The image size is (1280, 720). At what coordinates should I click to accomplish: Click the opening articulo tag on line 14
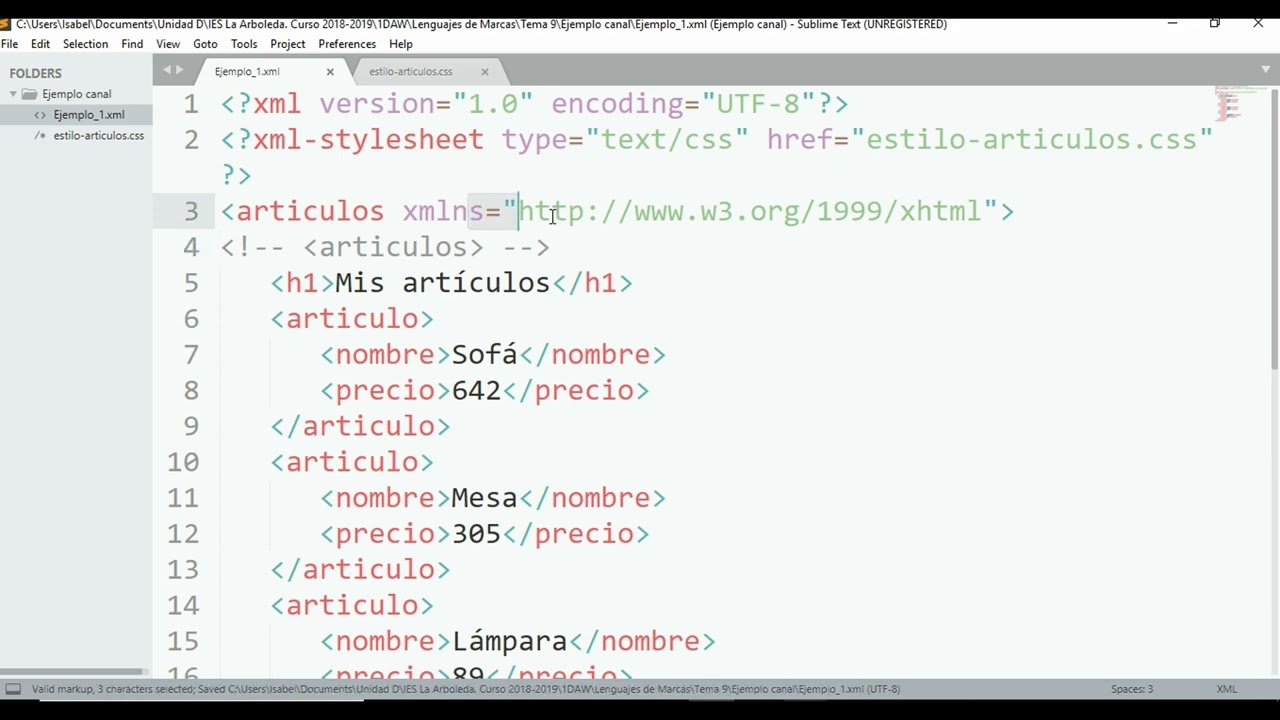coord(352,605)
